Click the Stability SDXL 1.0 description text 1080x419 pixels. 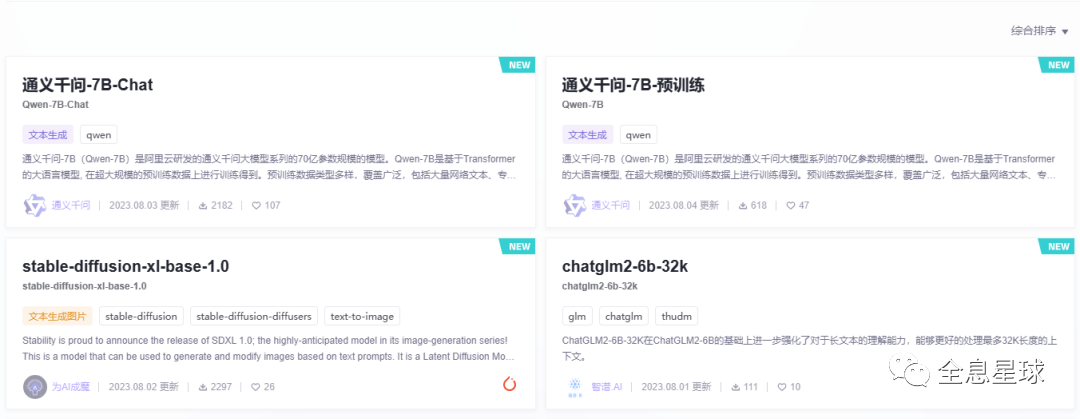[269, 349]
